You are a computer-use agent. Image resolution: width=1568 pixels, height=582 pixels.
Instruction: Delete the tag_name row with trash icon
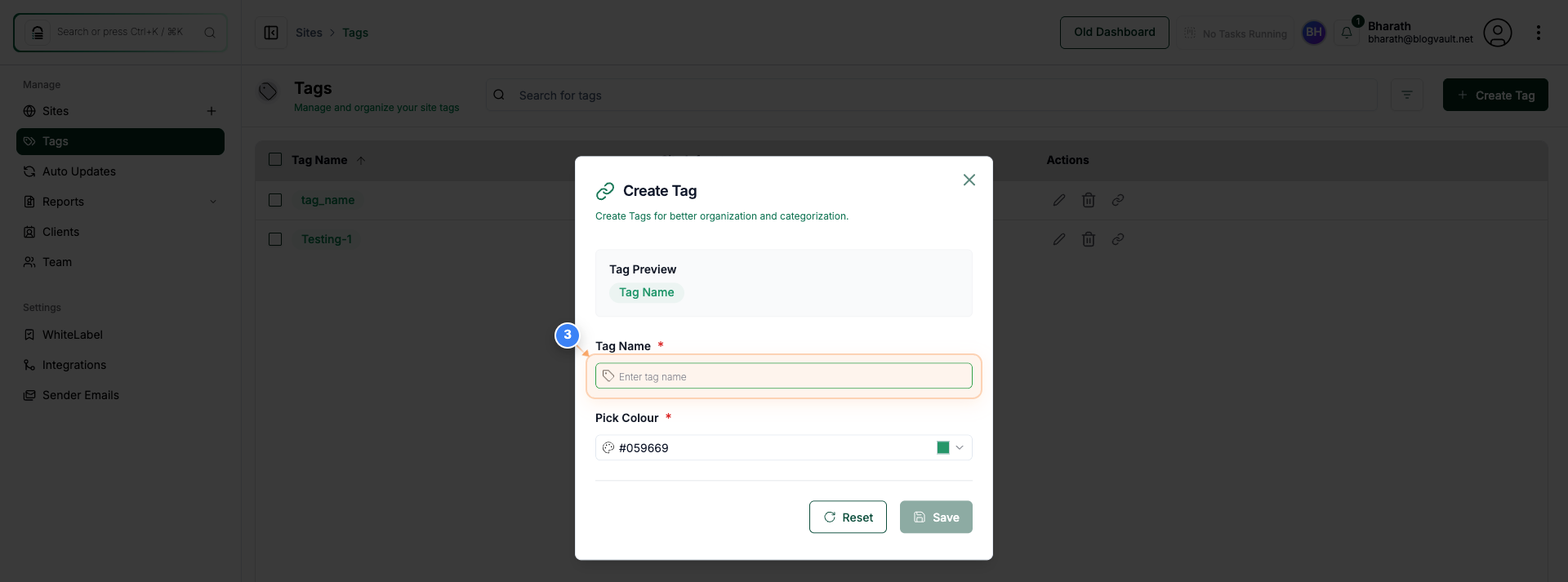1089,200
